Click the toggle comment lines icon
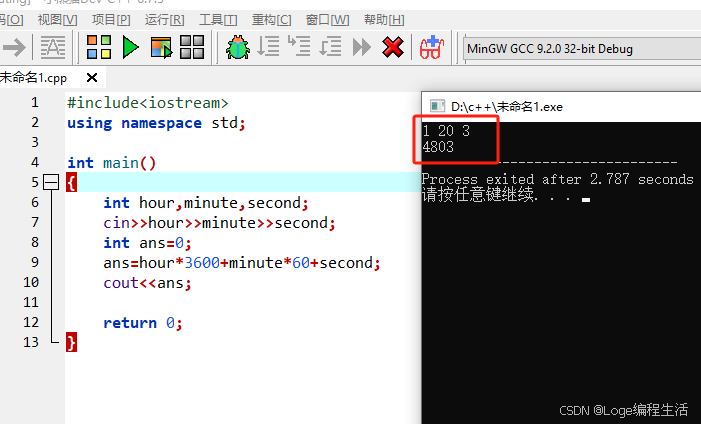Screen dimensions: 701x424 click(53, 47)
